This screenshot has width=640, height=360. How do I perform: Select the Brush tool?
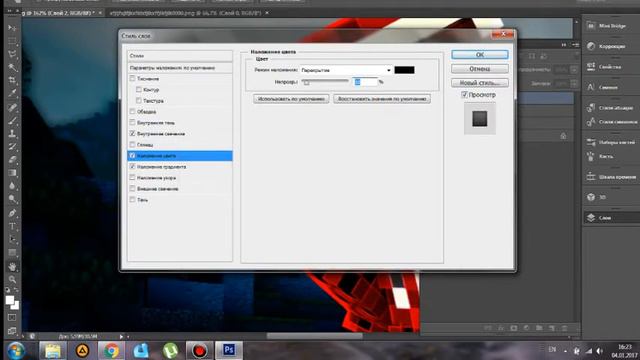12,120
